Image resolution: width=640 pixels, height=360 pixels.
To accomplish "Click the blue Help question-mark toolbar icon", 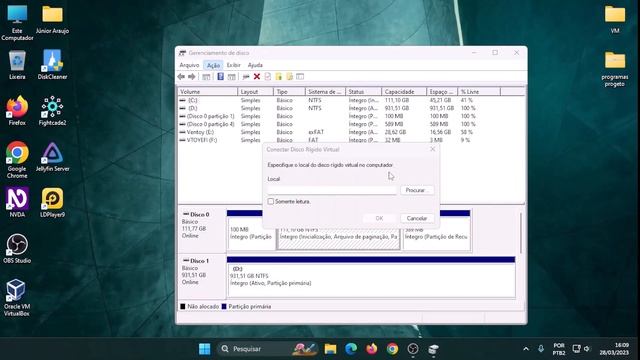I will tap(220, 77).
